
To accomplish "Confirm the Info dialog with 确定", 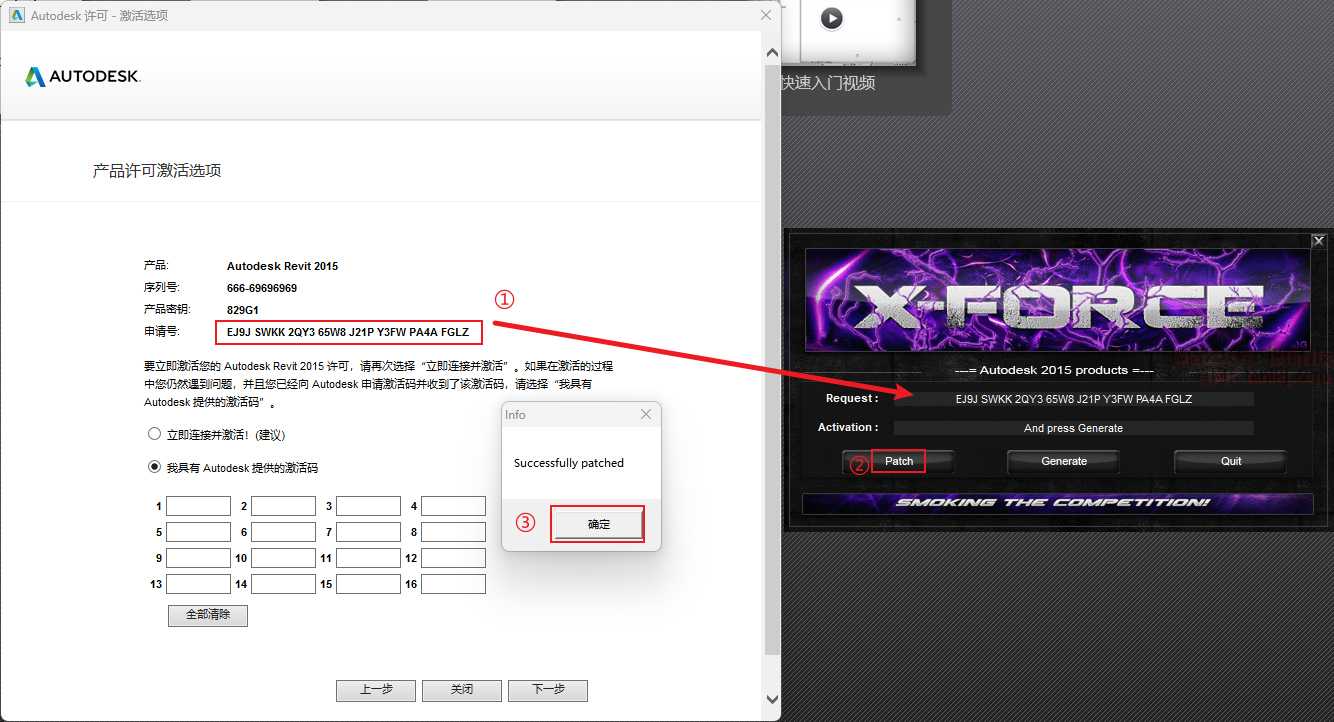I will [x=598, y=525].
